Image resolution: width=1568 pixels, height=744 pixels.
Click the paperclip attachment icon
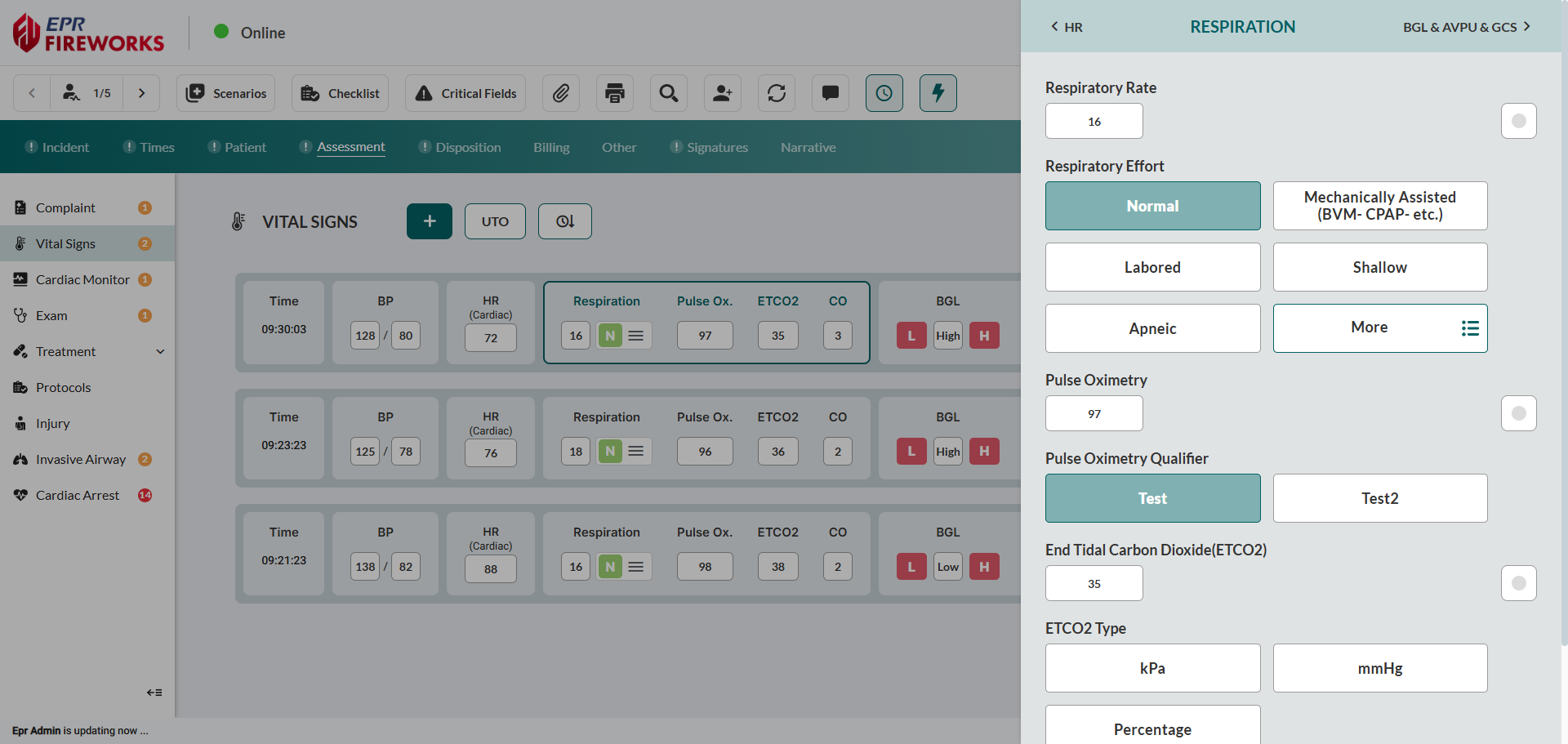point(560,93)
